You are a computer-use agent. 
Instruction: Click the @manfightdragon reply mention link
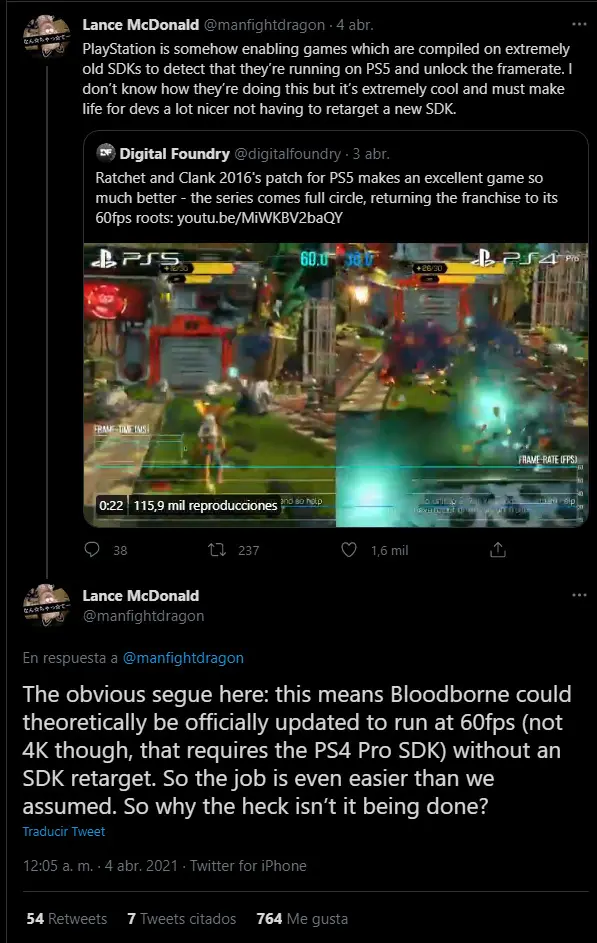pyautogui.click(x=183, y=658)
